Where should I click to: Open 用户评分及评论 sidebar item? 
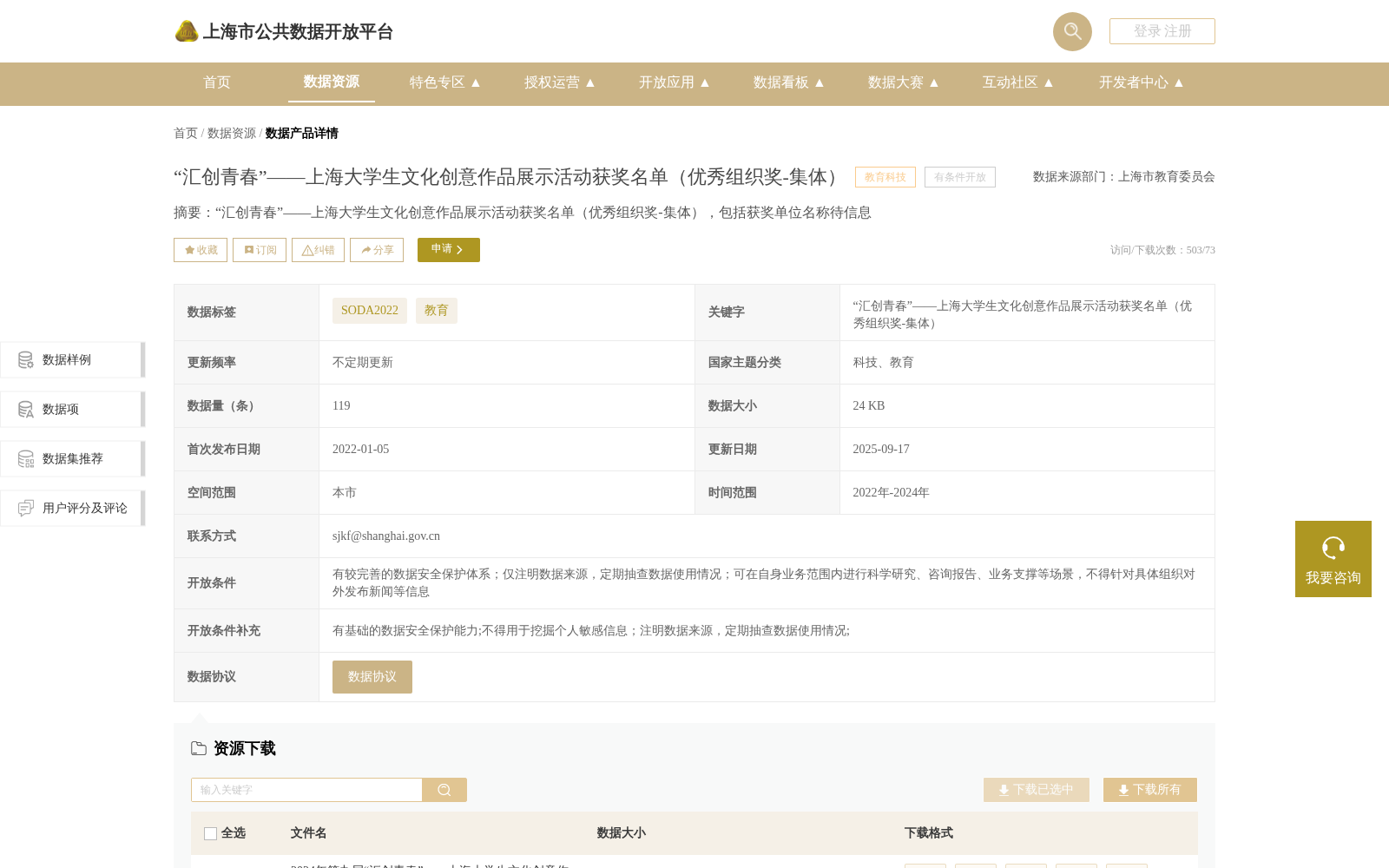tap(72, 508)
